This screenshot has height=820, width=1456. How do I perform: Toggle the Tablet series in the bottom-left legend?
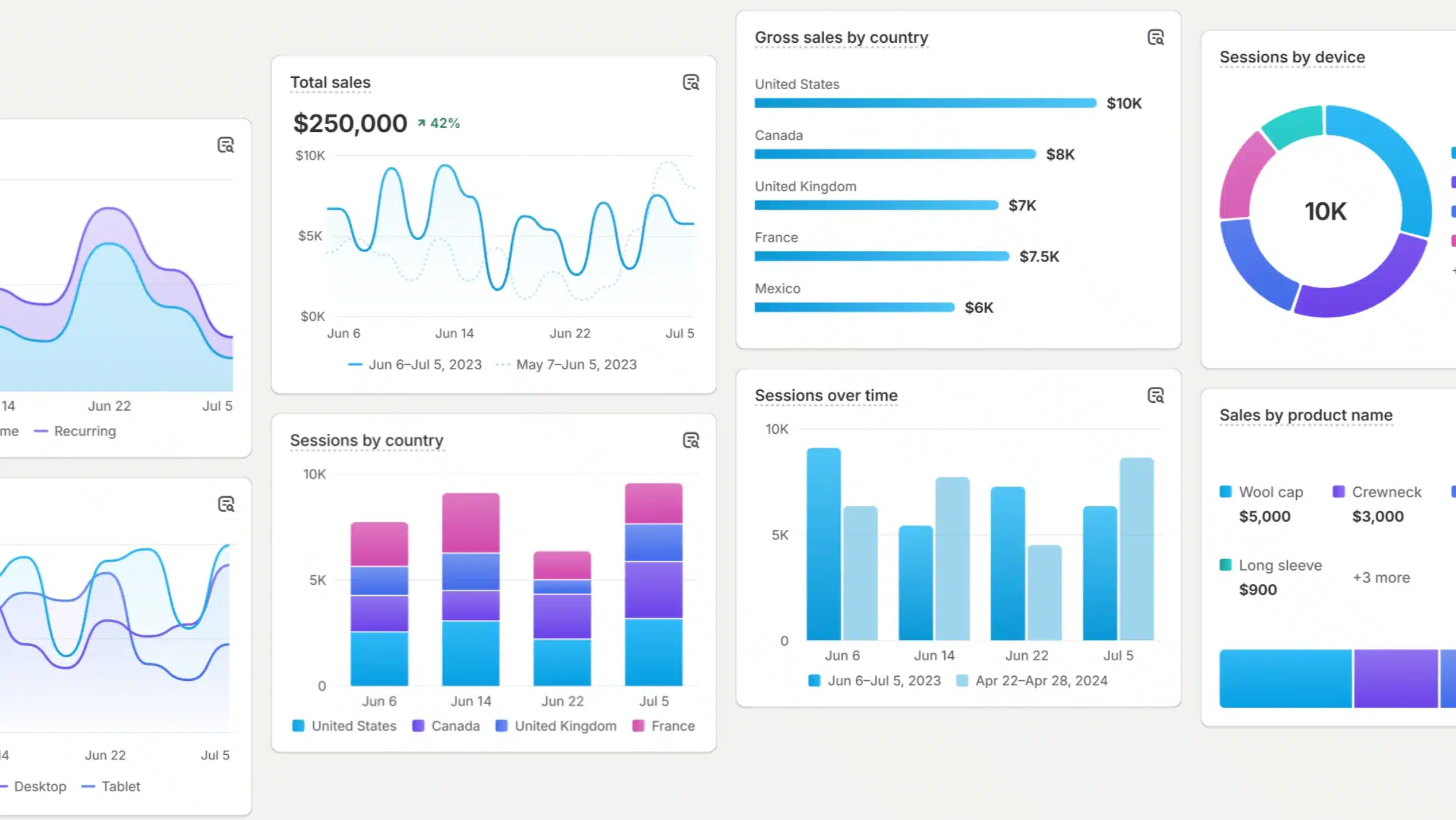pos(121,786)
